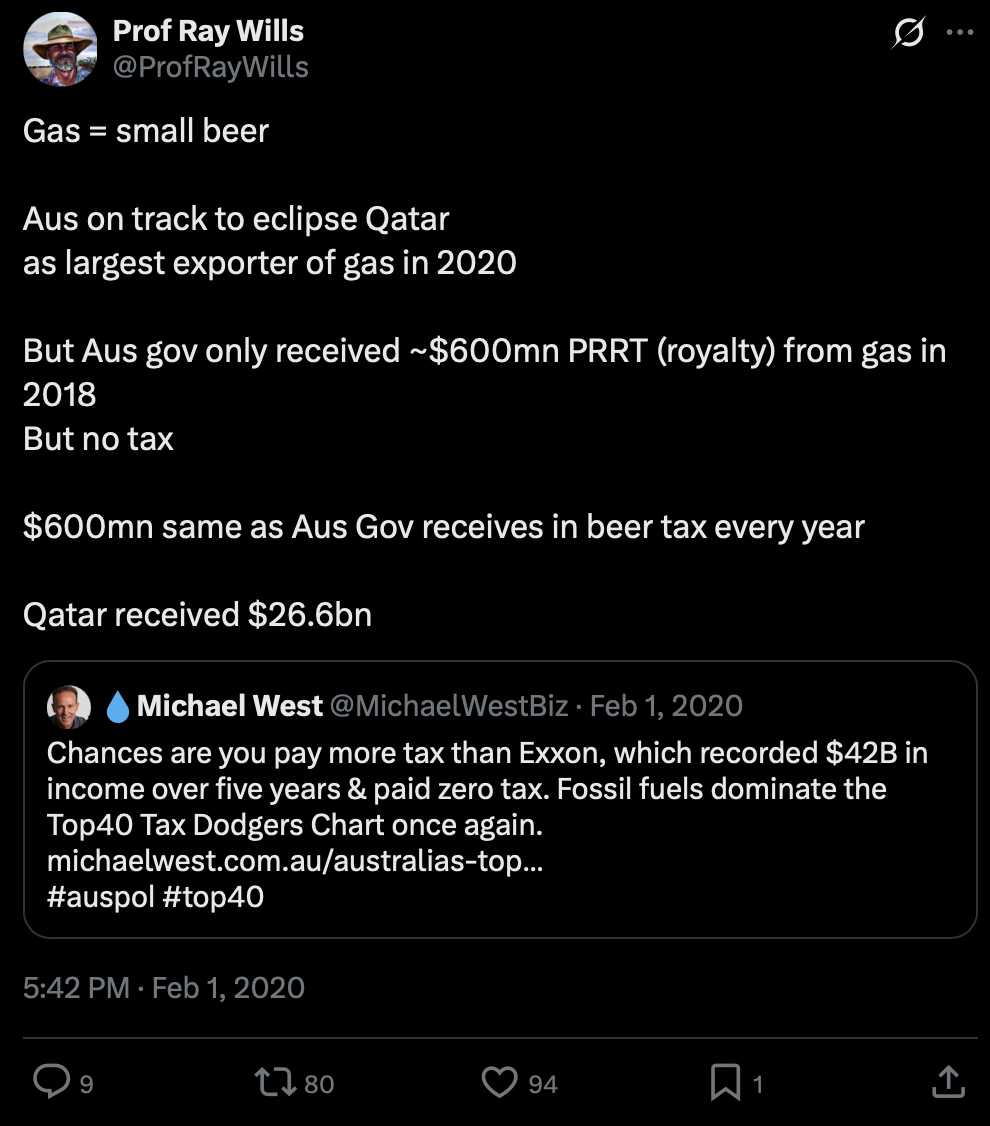This screenshot has height=1126, width=990.
Task: Click the reply speech bubble icon
Action: tap(49, 1081)
